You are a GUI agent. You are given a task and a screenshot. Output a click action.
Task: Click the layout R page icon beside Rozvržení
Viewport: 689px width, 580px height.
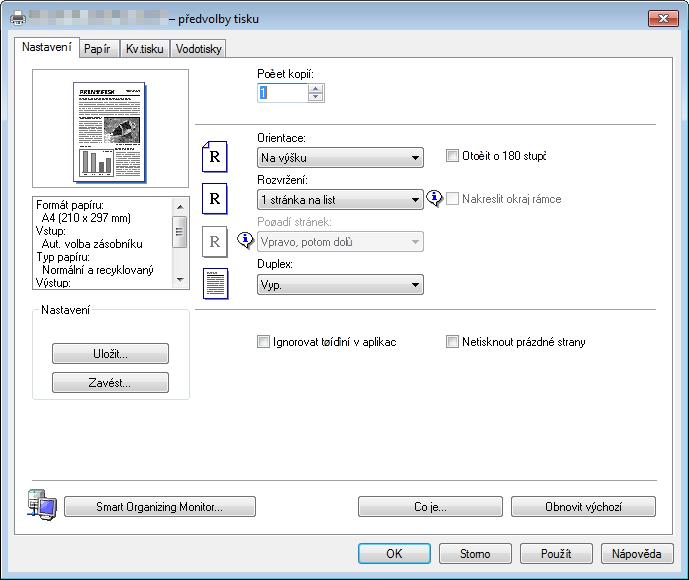tap(214, 199)
